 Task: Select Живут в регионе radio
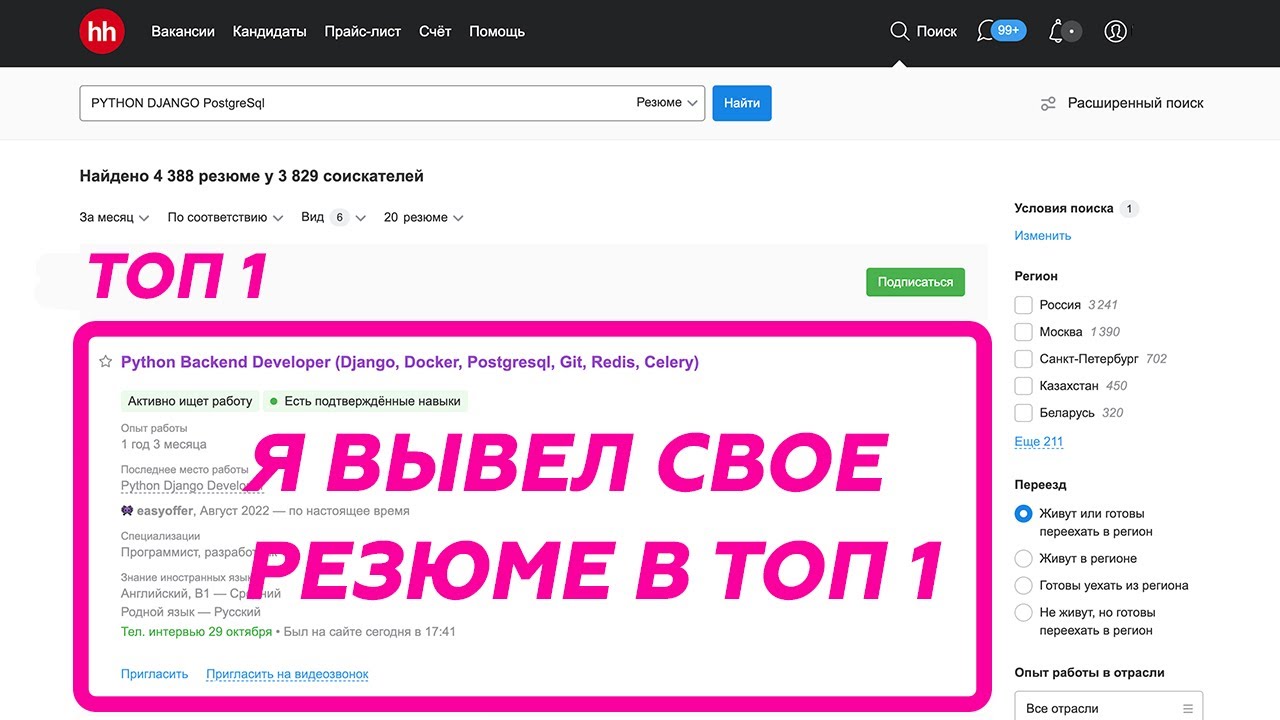[1023, 559]
